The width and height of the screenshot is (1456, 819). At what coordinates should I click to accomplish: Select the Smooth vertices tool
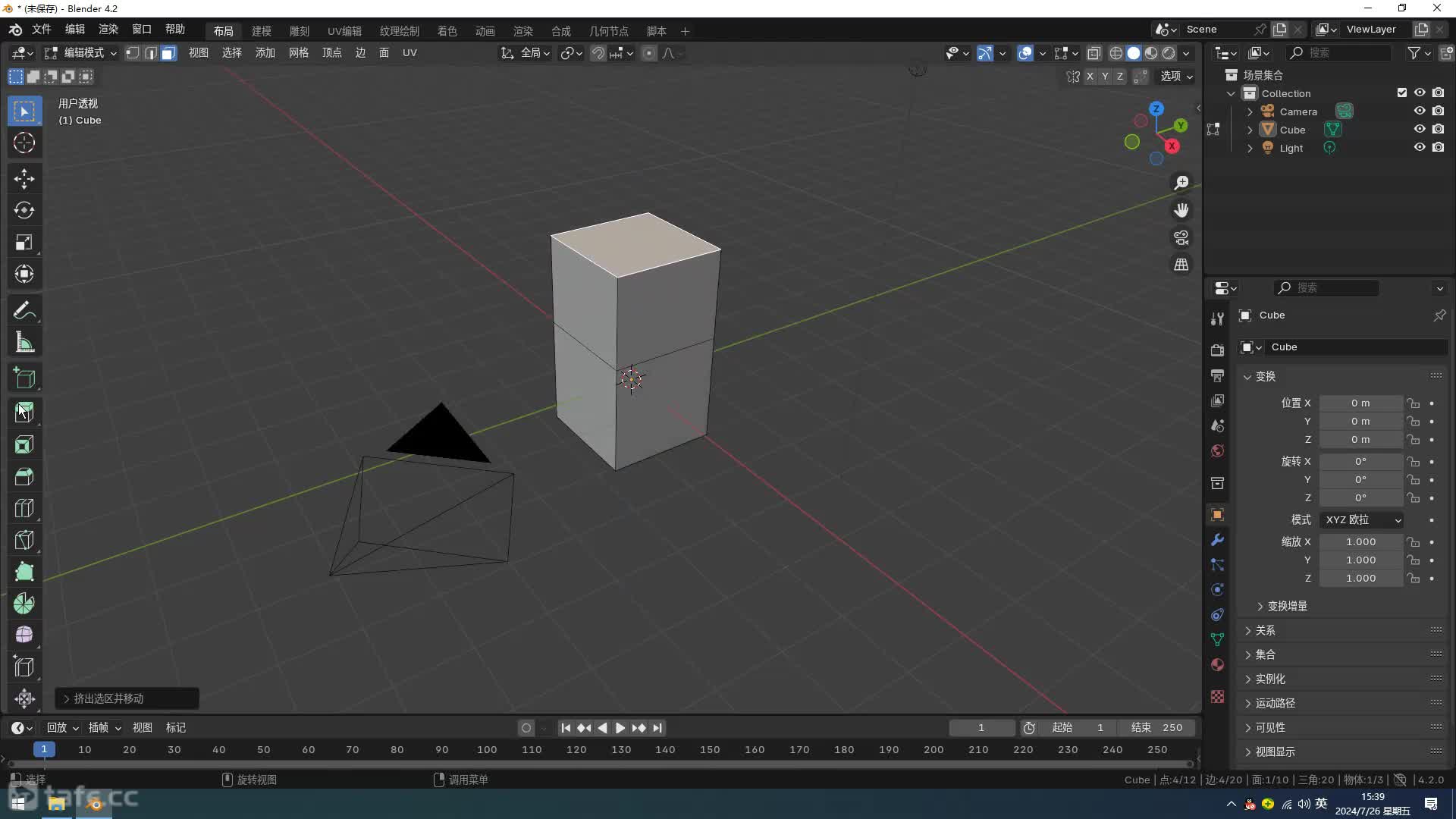[24, 635]
